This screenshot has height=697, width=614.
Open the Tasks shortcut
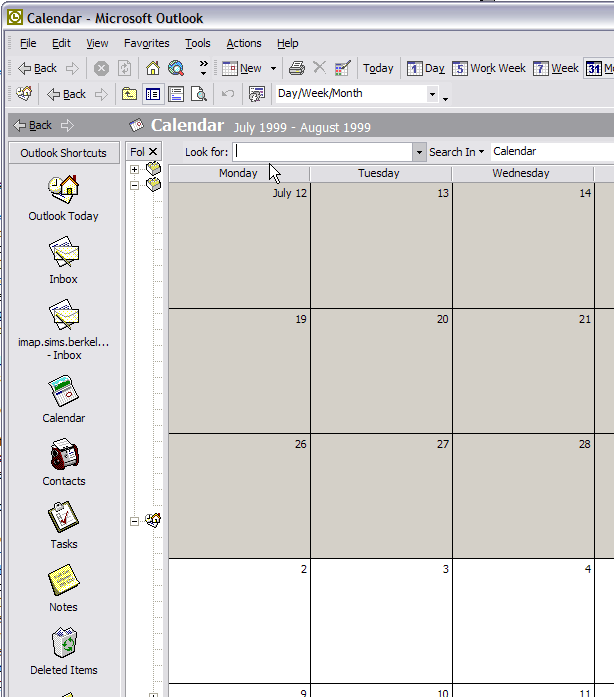[x=64, y=525]
